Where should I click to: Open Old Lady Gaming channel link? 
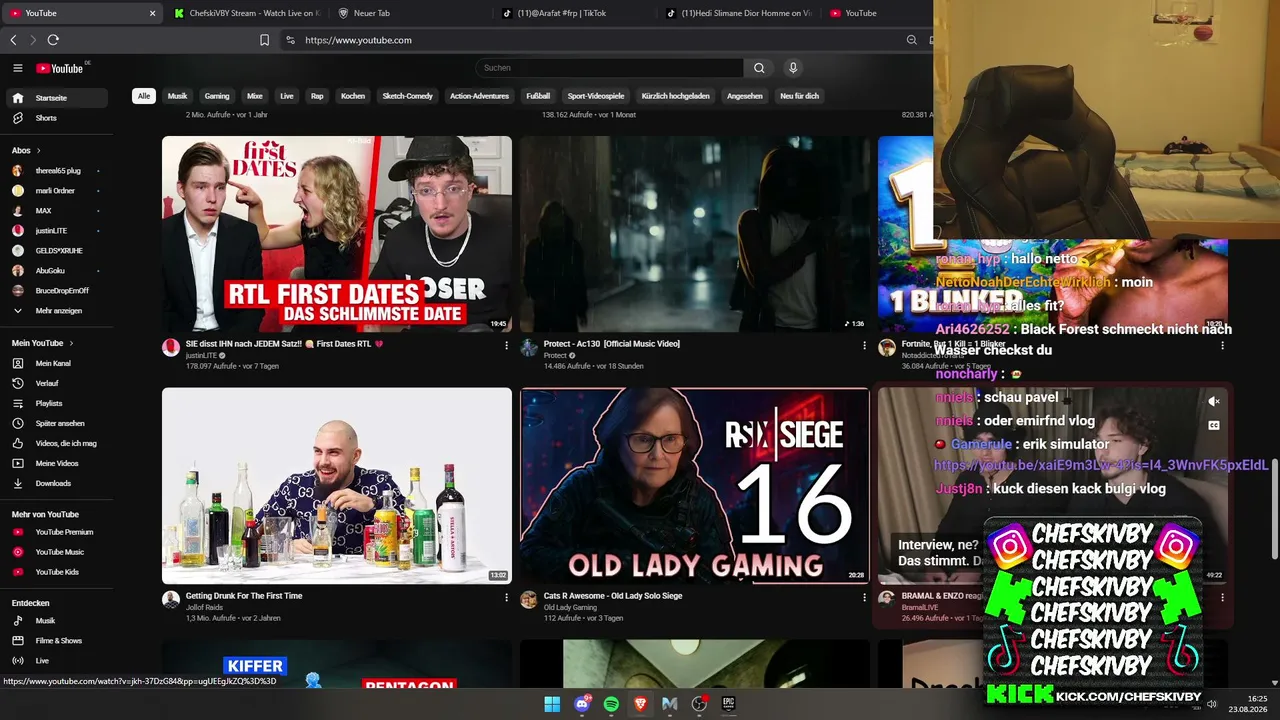[x=570, y=607]
